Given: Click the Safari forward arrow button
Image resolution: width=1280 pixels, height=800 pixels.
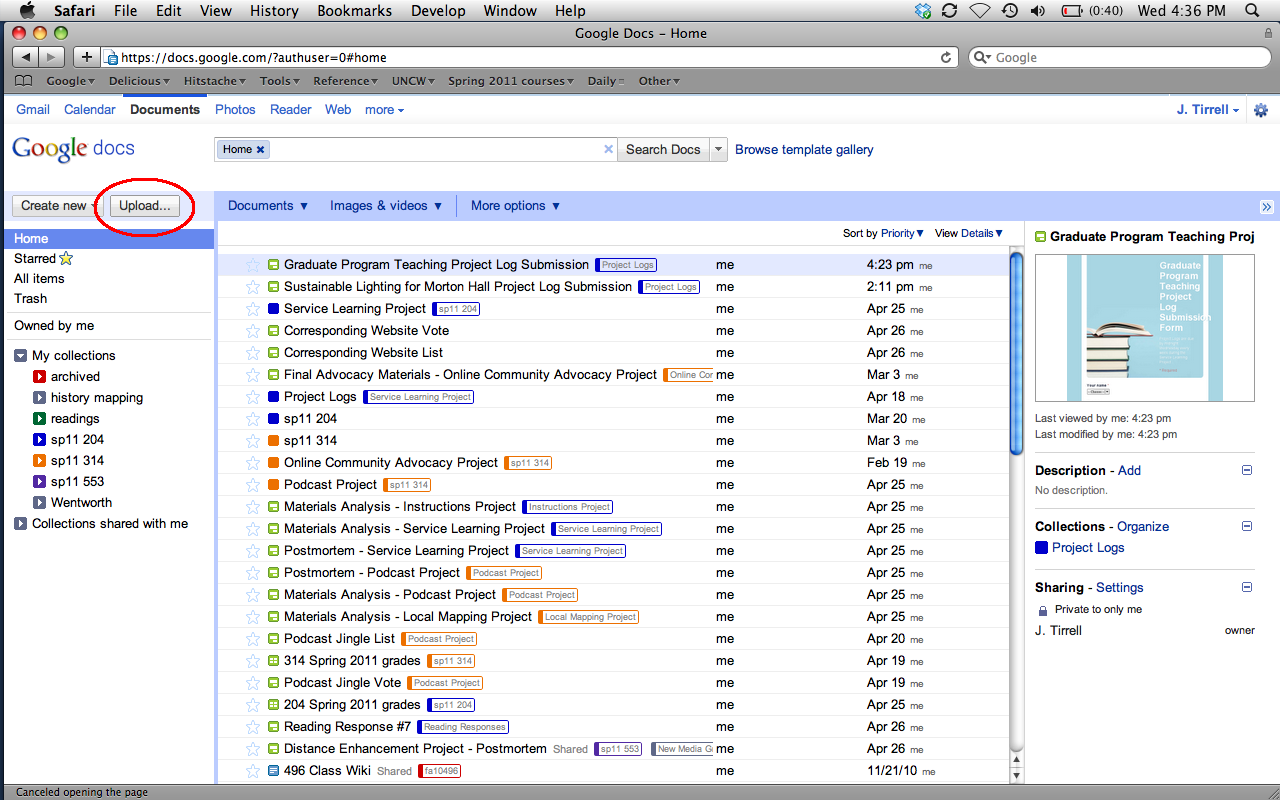Looking at the screenshot, I should click(52, 57).
